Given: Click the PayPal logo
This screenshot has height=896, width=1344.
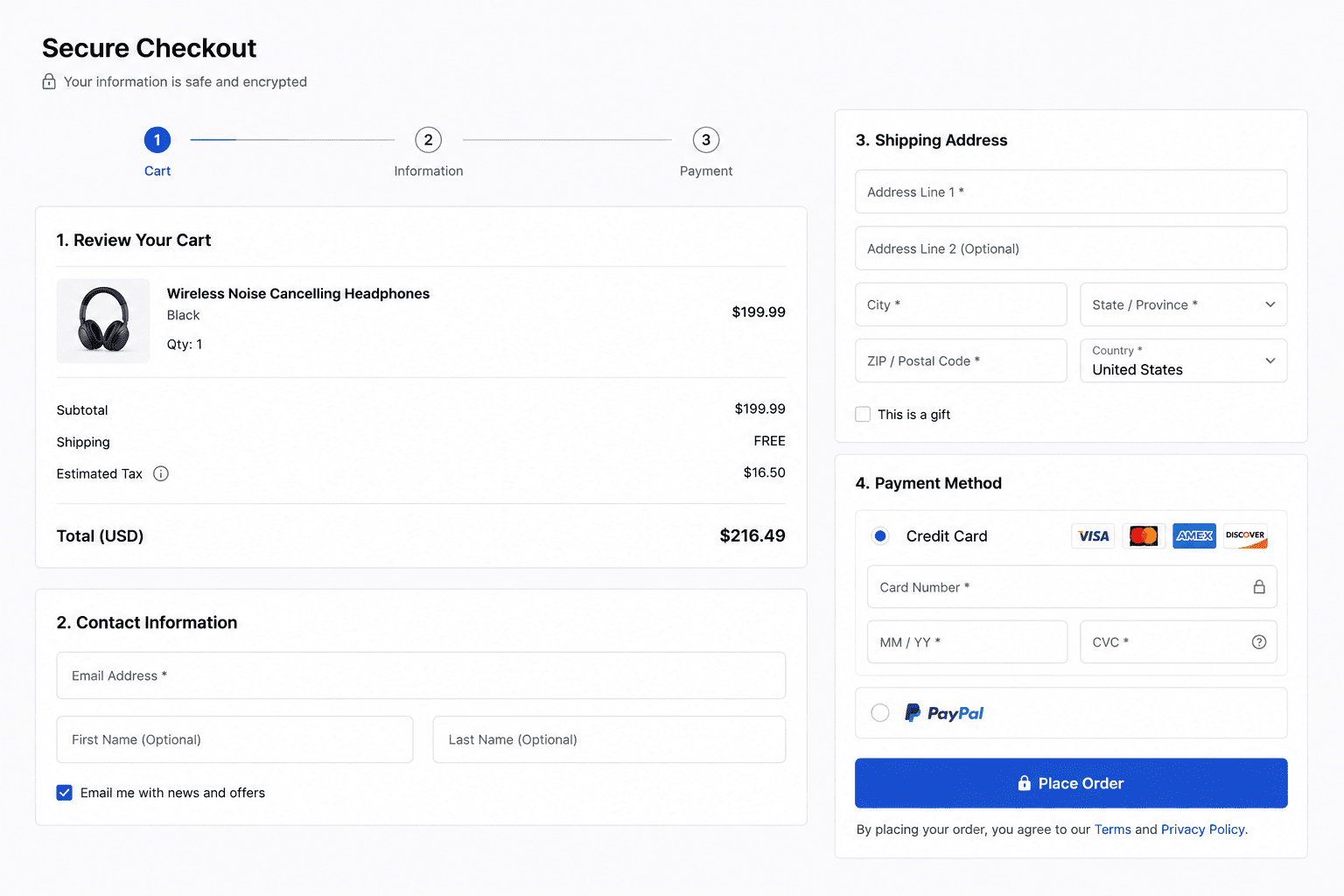Looking at the screenshot, I should point(944,713).
